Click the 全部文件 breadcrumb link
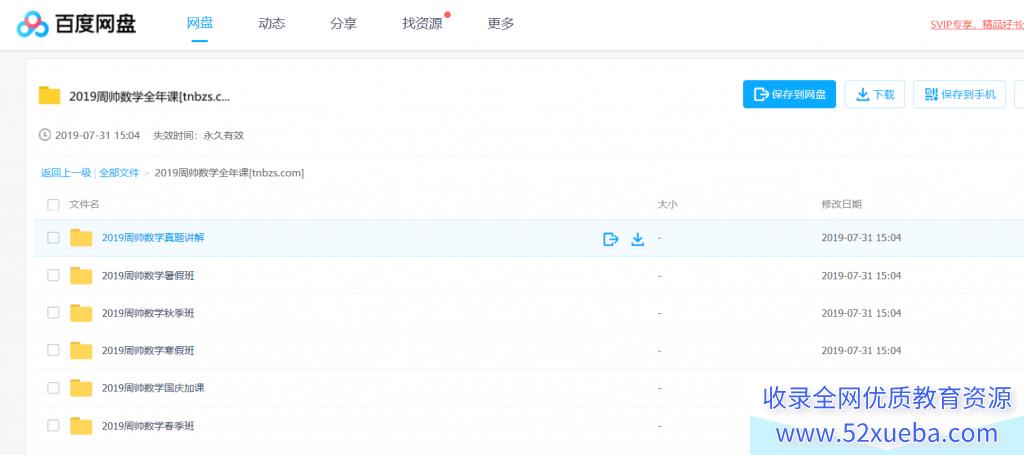This screenshot has width=1024, height=455. click(119, 173)
